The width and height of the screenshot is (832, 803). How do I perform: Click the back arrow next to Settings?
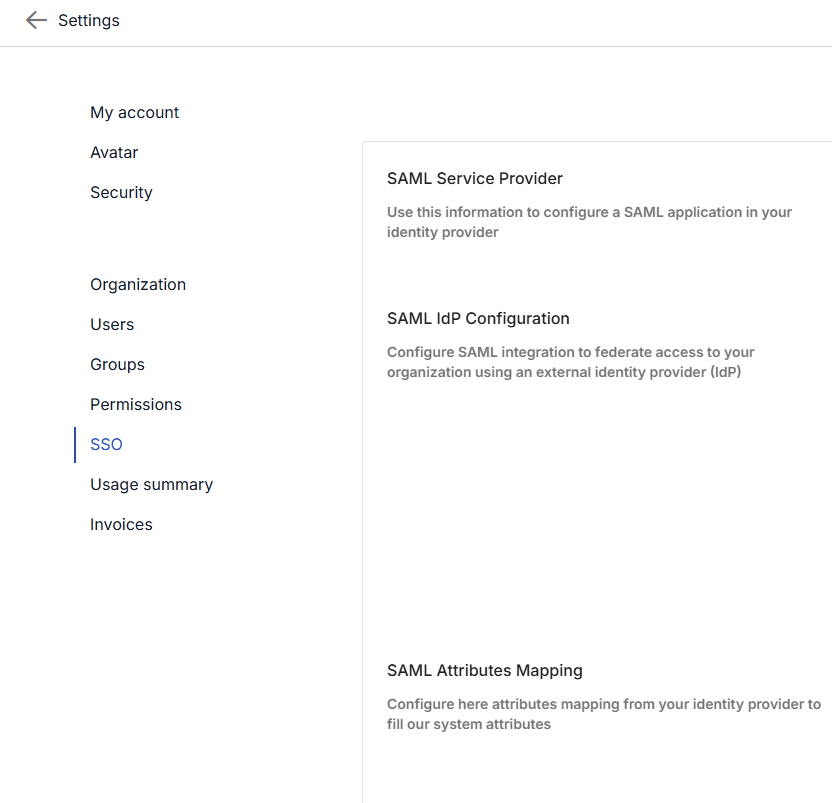click(x=36, y=20)
